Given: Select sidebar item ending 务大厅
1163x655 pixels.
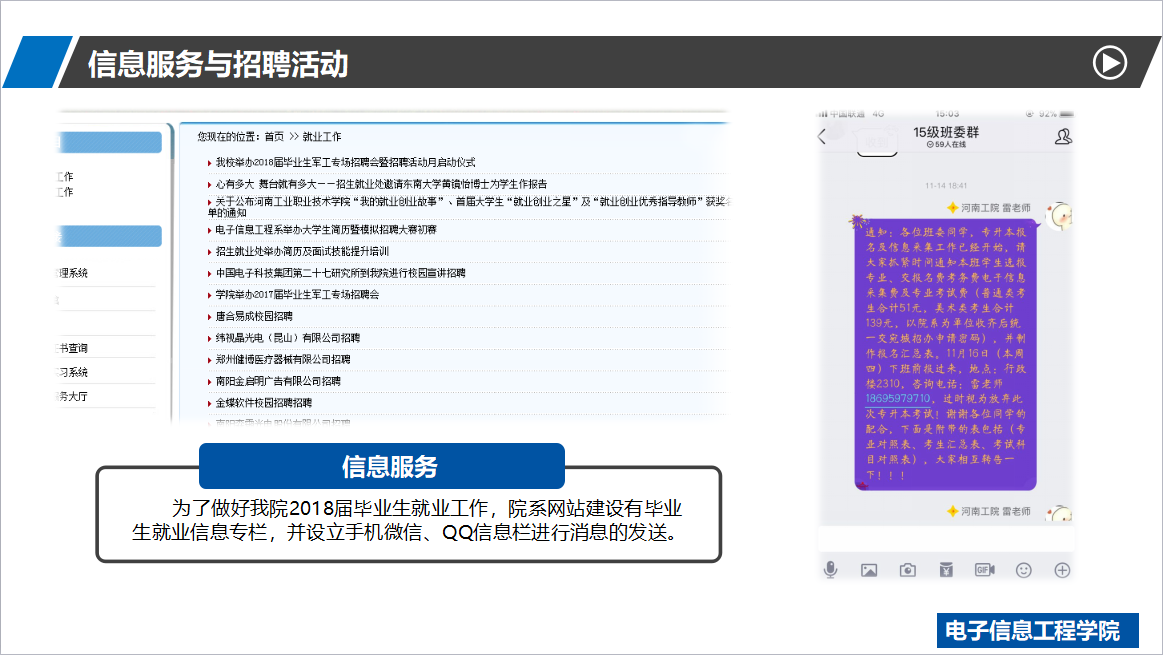Looking at the screenshot, I should pyautogui.click(x=72, y=397).
